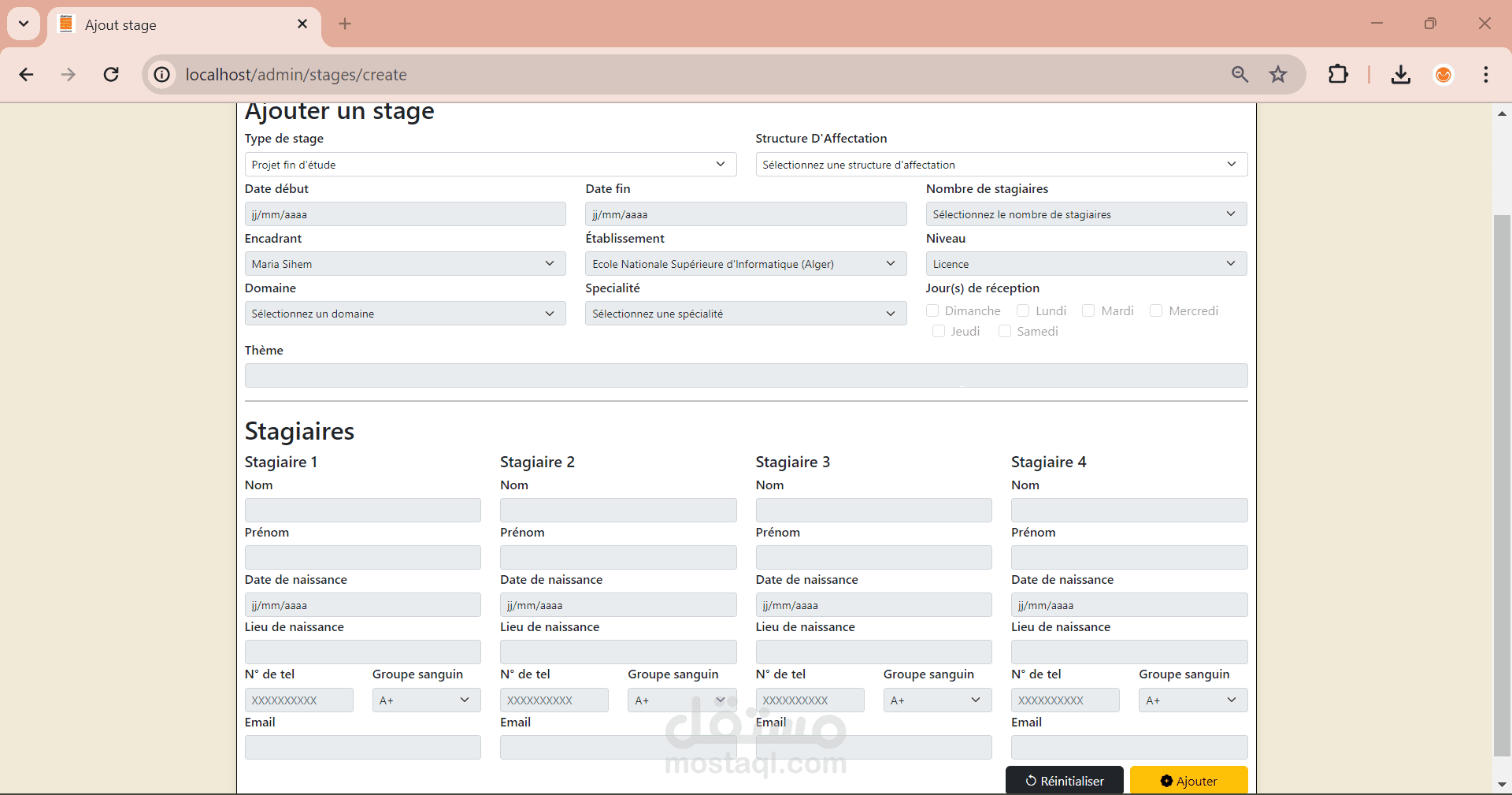Open the browser extensions puzzle icon
The height and width of the screenshot is (795, 1512).
tap(1338, 75)
